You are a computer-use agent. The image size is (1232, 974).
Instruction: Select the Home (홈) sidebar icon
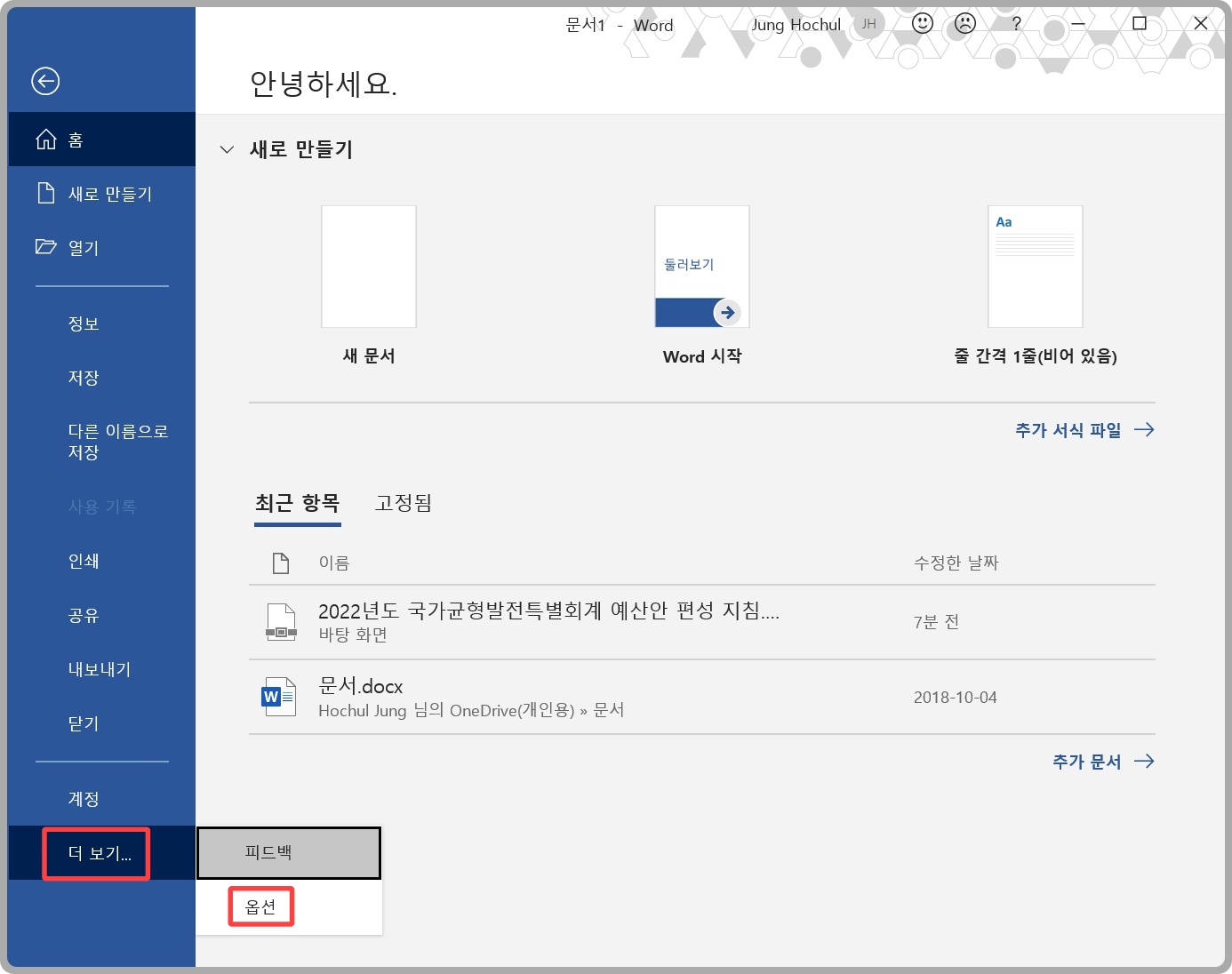(45, 139)
